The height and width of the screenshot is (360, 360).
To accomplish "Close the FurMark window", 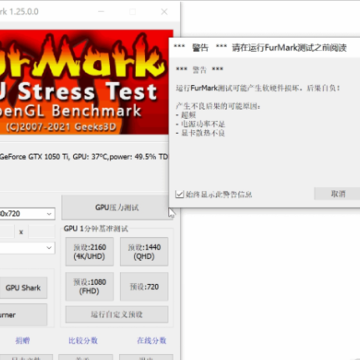I will point(164,12).
